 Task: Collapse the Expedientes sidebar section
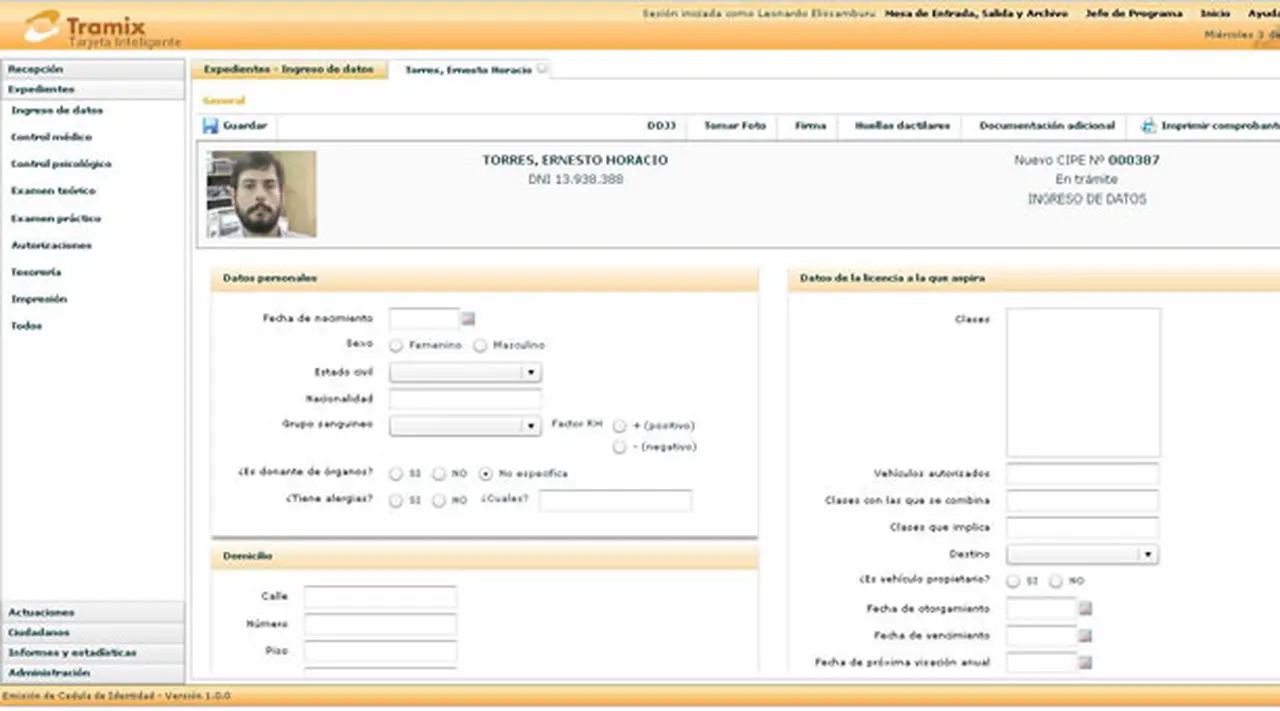92,89
